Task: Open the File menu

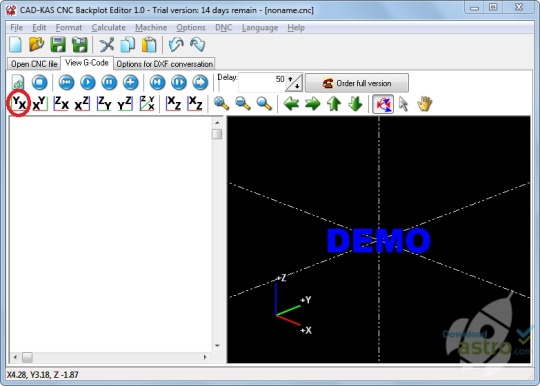Action: 17,28
